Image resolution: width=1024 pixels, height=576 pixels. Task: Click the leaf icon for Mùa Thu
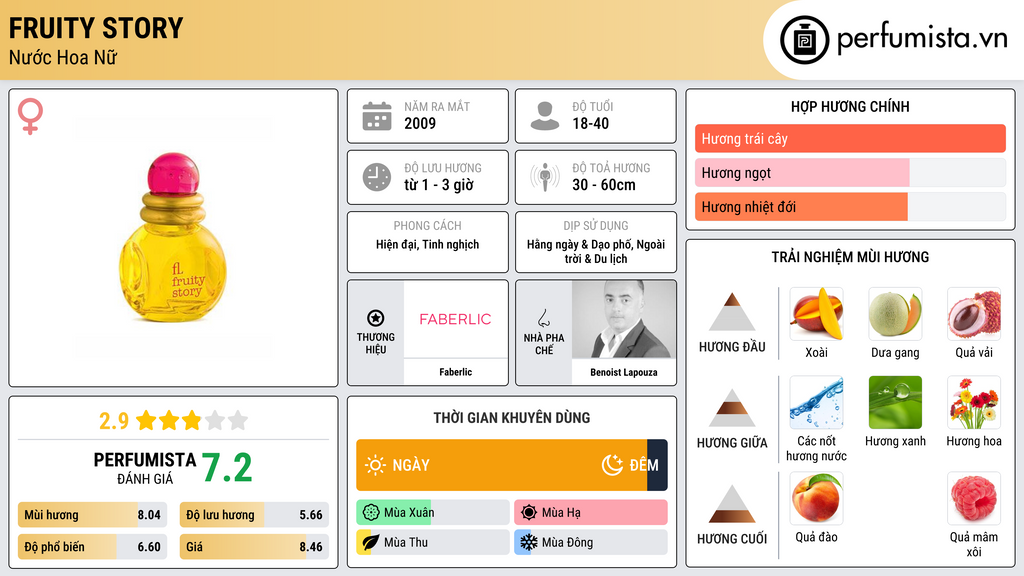pyautogui.click(x=371, y=543)
